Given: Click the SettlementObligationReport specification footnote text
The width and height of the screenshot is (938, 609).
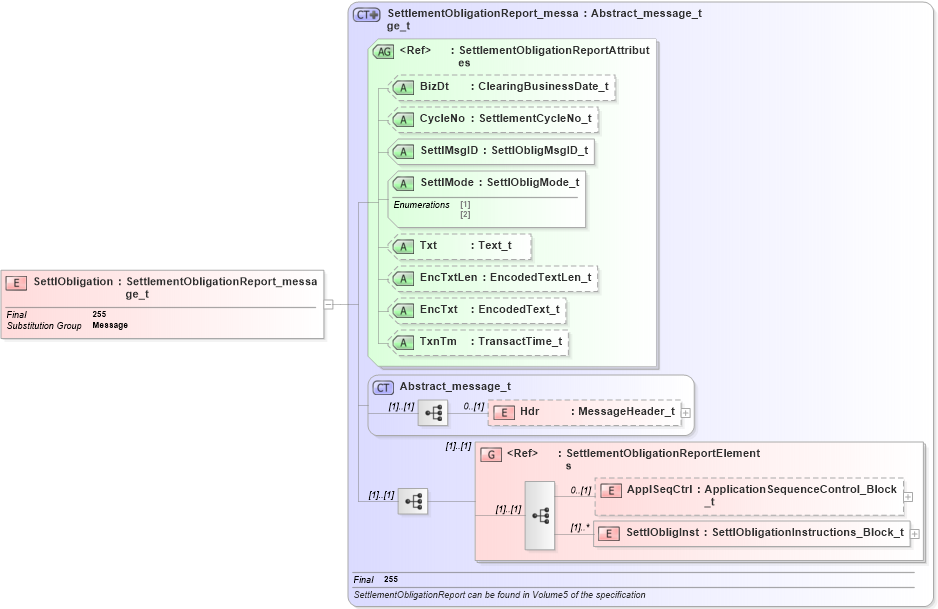Looking at the screenshot, I should point(498,594).
